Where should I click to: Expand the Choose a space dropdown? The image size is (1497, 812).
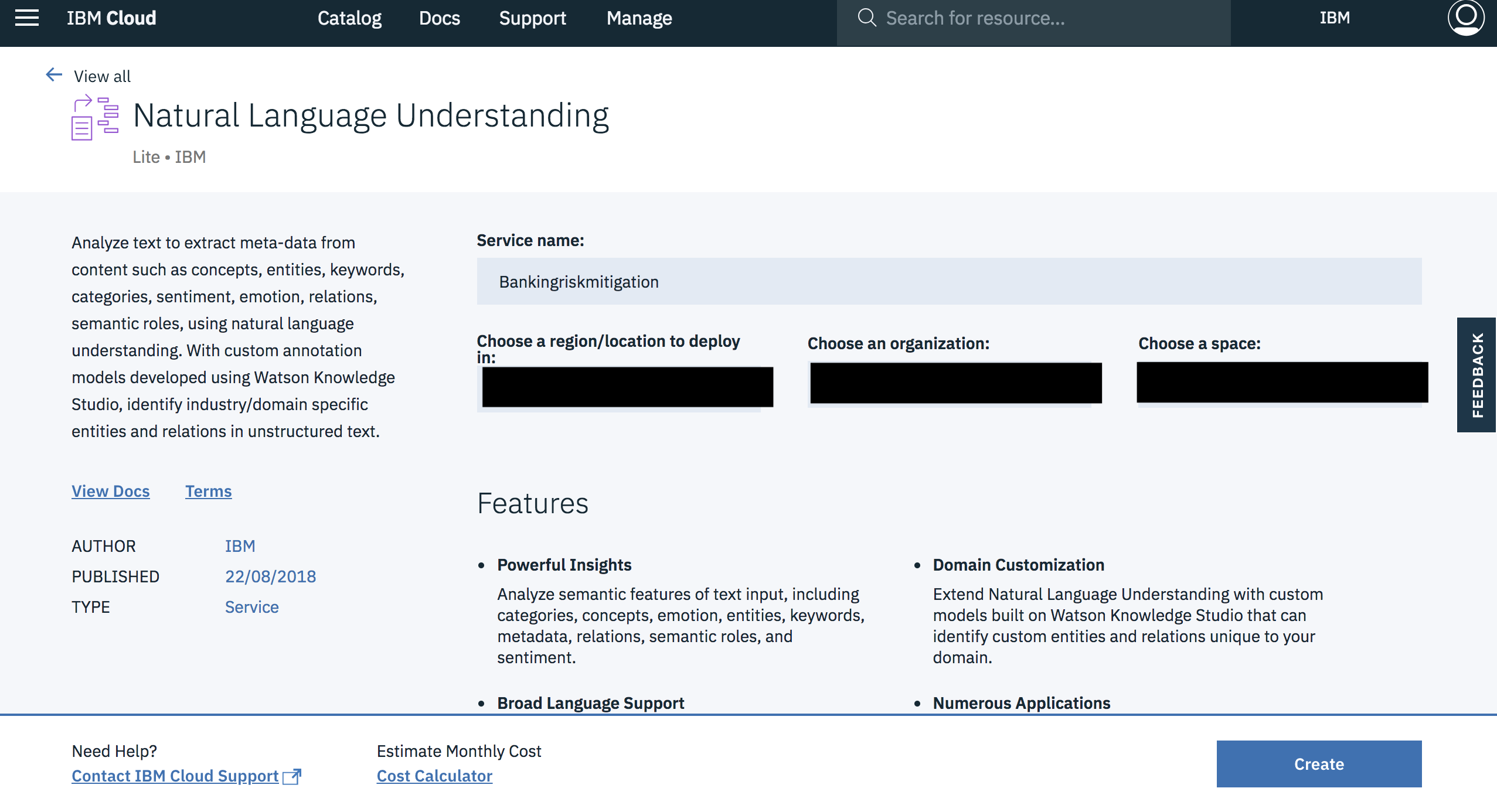coord(1282,383)
